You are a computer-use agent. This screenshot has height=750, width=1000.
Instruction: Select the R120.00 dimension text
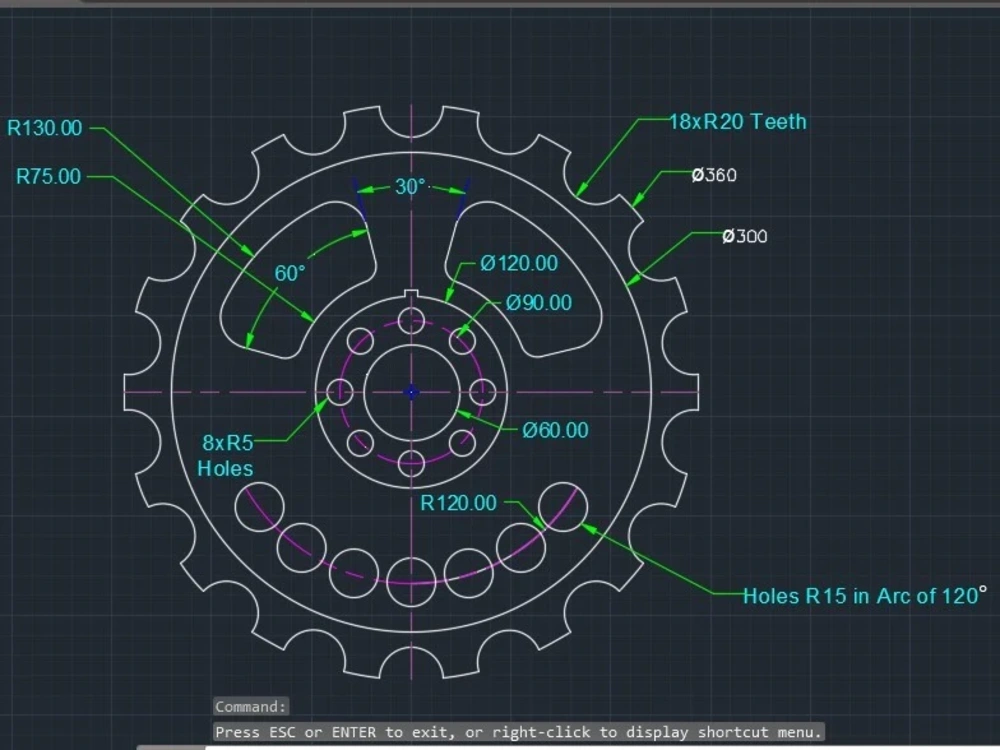point(459,503)
